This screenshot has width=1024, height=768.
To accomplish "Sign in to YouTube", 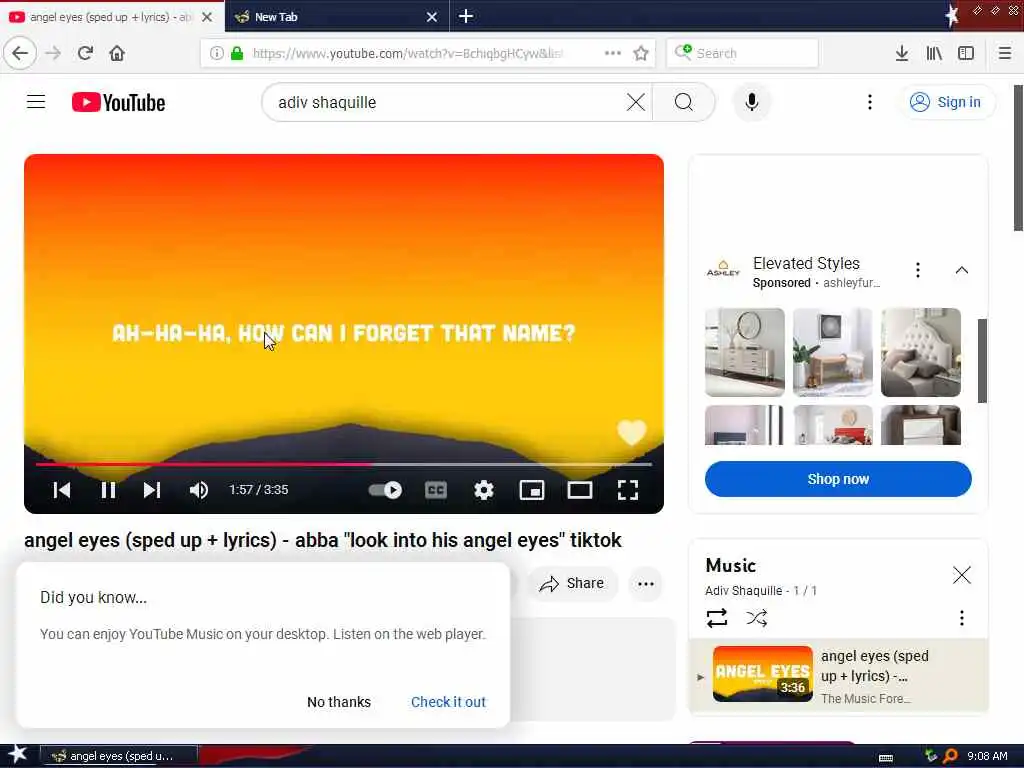I will 946,102.
